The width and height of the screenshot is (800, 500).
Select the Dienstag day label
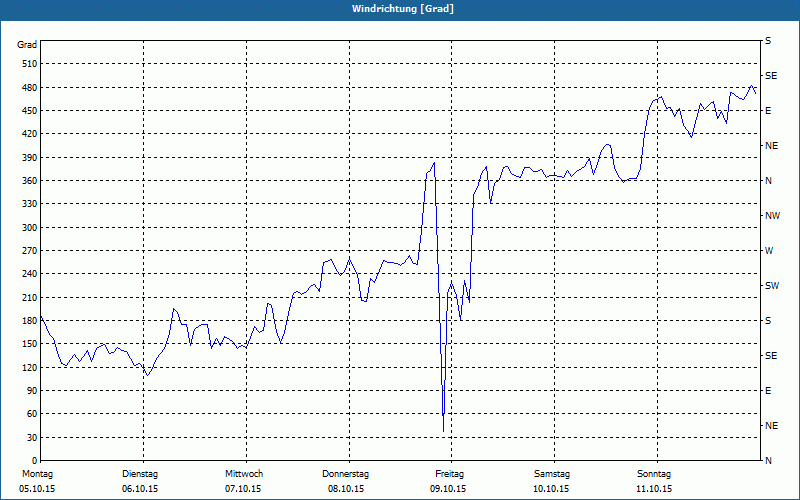point(140,474)
